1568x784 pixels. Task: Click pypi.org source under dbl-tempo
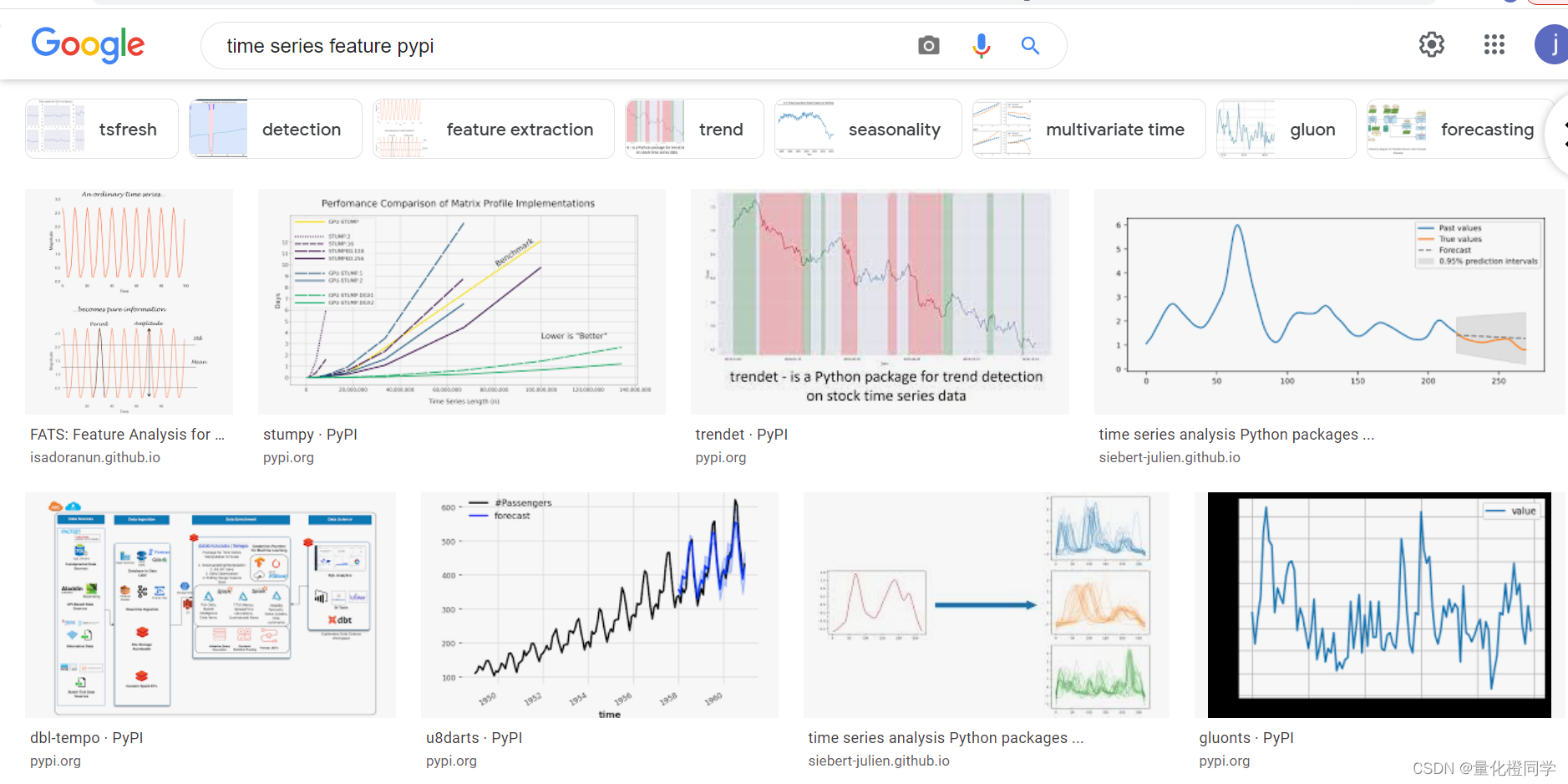pos(55,761)
